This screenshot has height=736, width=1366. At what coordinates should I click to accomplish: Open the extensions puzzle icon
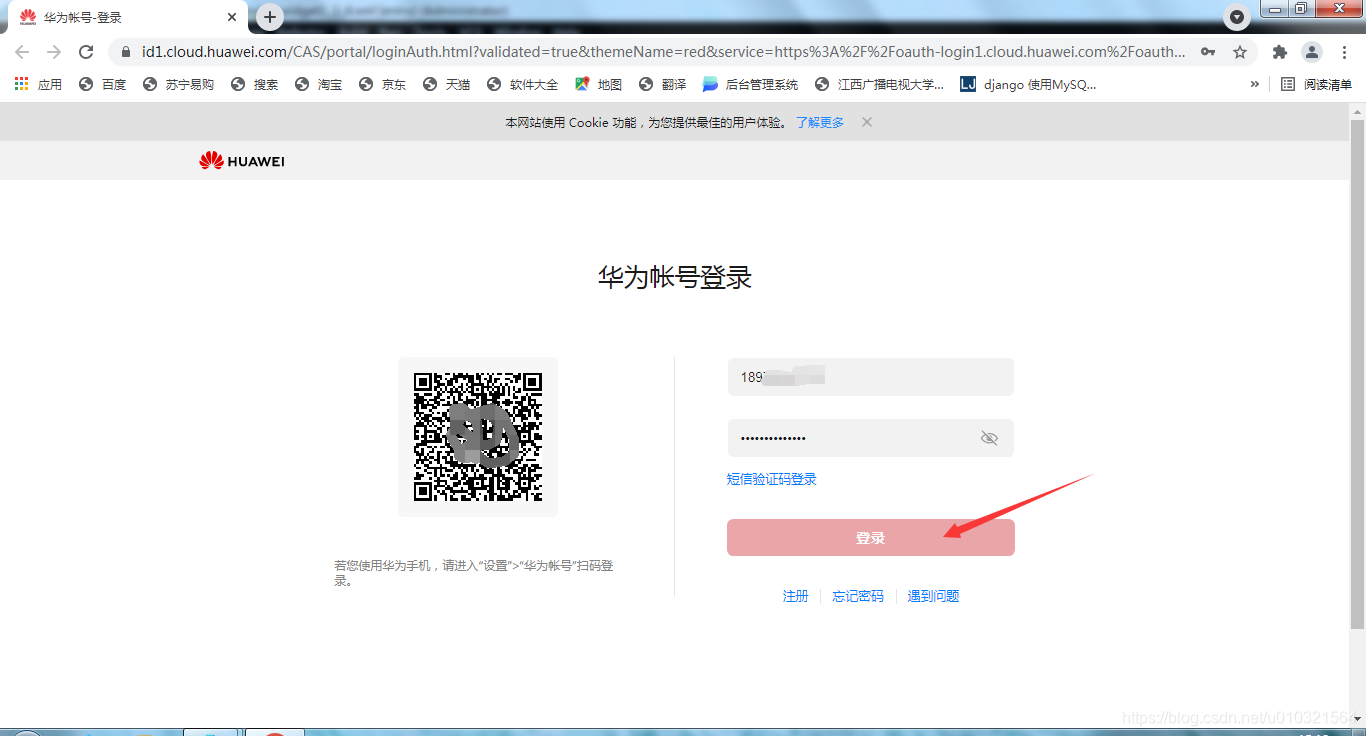(1280, 52)
